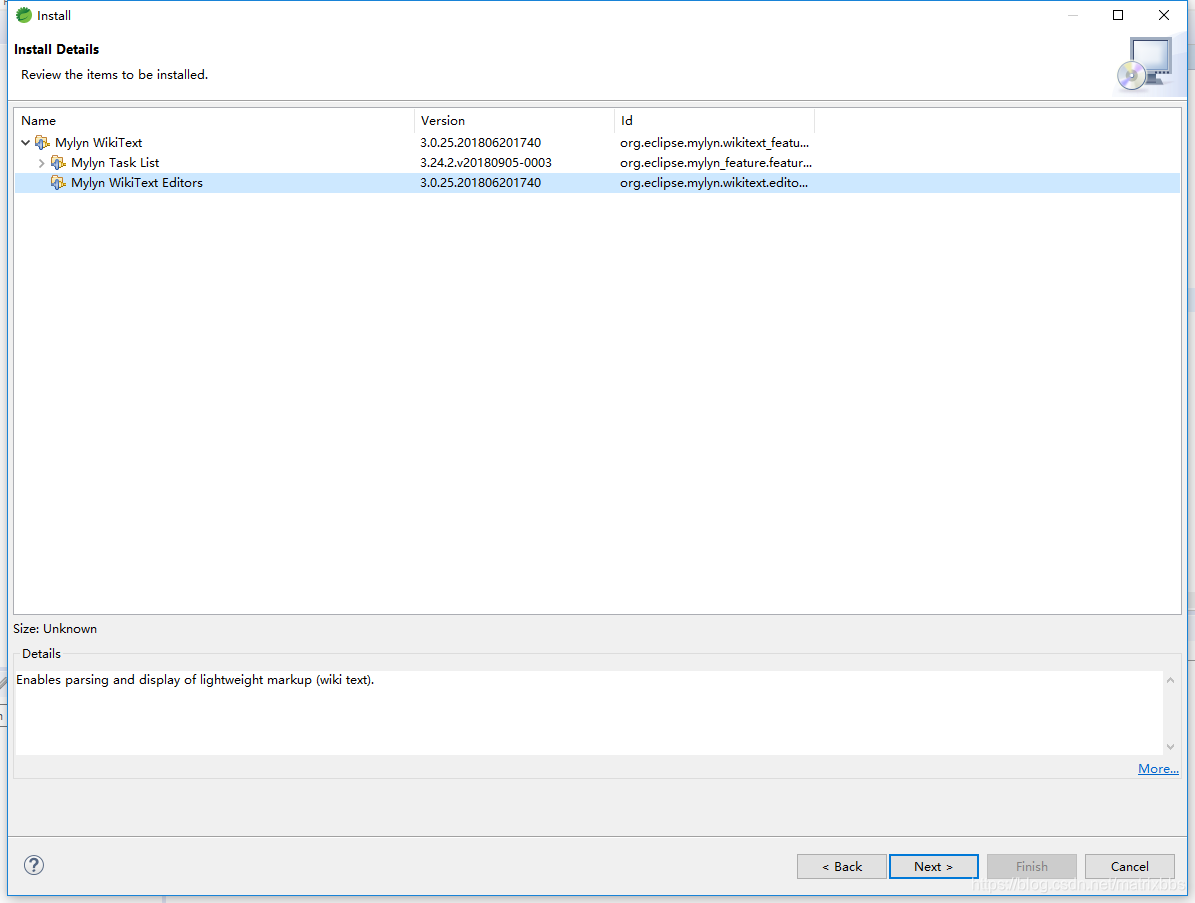Click the < Back button

click(x=841, y=866)
